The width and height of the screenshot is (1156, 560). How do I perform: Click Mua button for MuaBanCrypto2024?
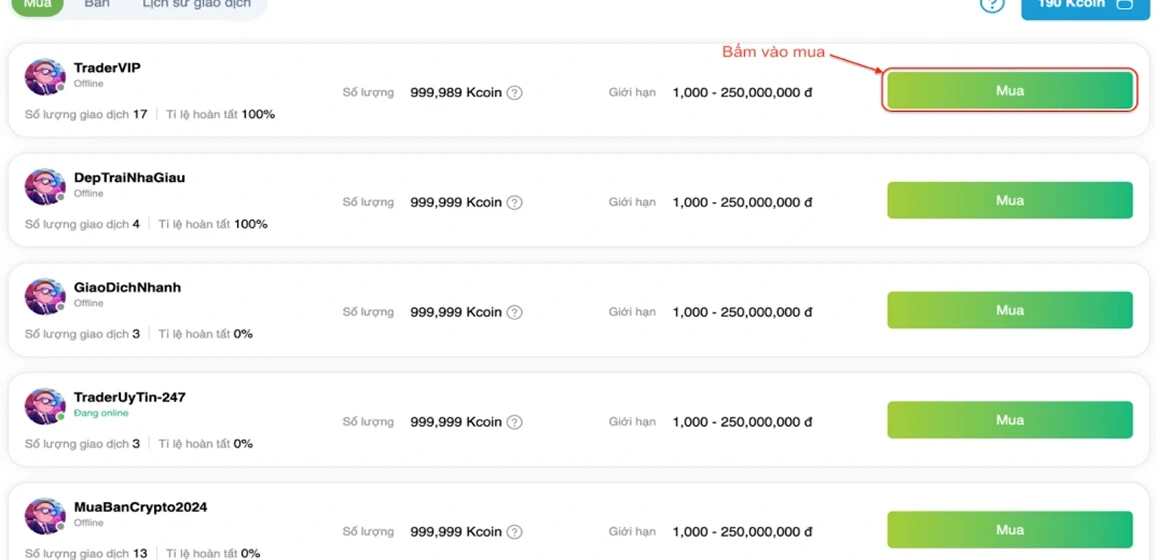[x=1009, y=530]
